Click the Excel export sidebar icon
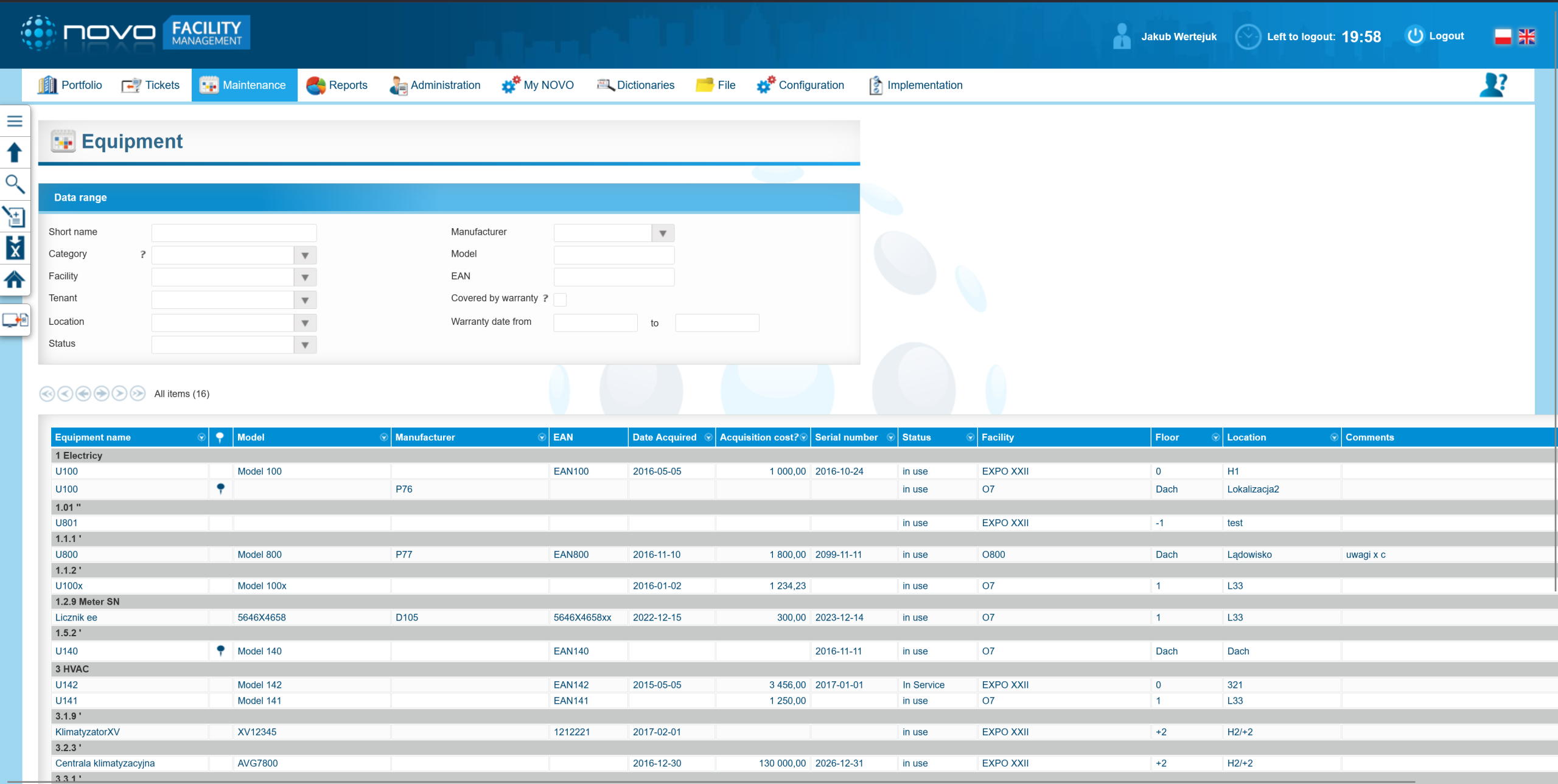1558x784 pixels. coord(15,248)
